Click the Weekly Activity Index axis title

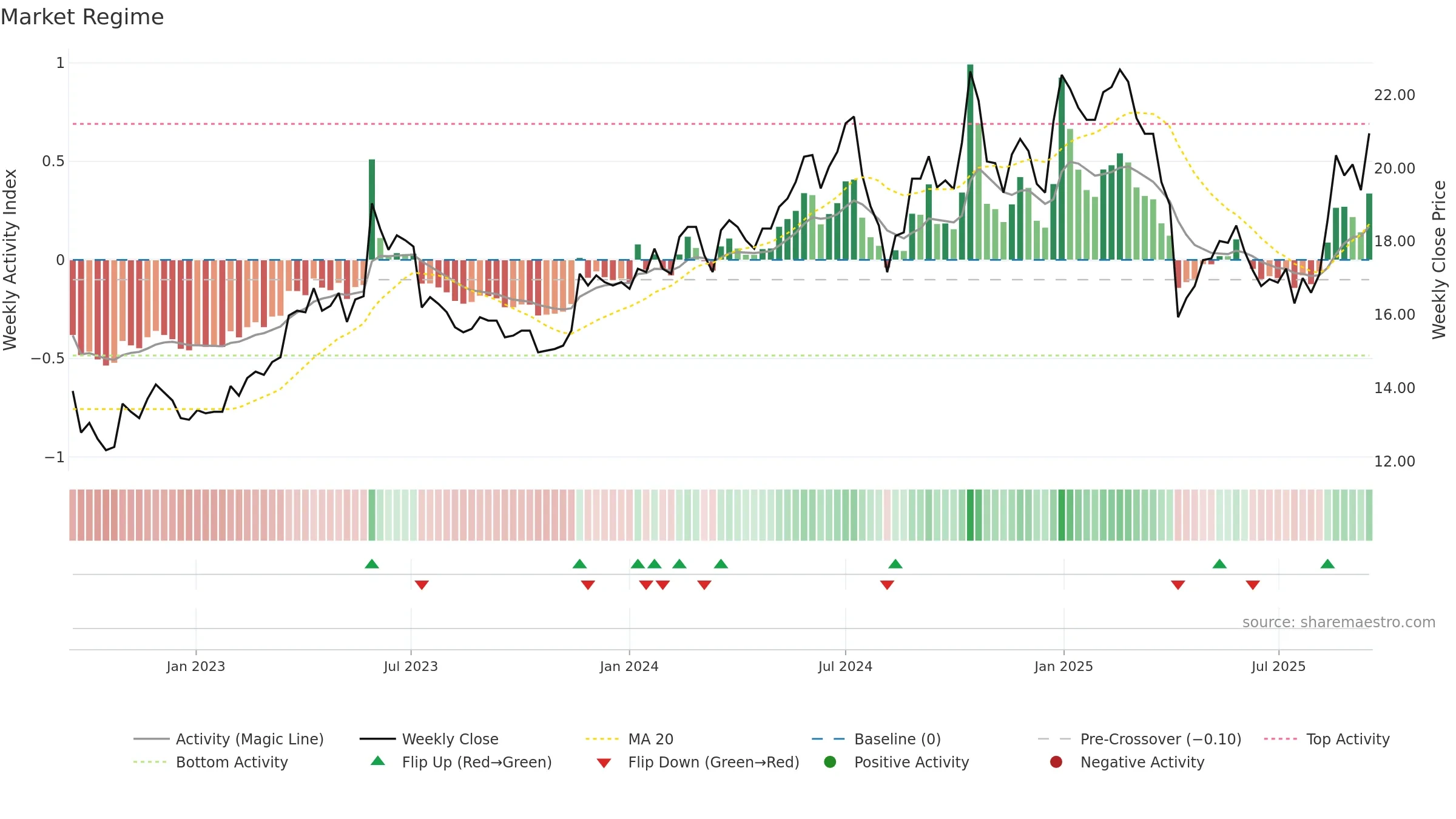10,260
